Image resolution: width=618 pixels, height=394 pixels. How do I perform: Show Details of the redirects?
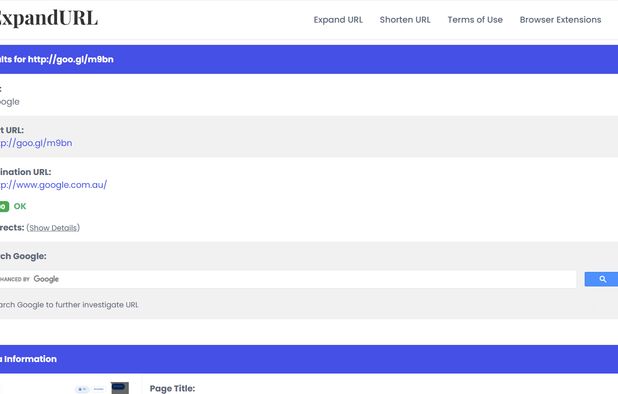[53, 228]
